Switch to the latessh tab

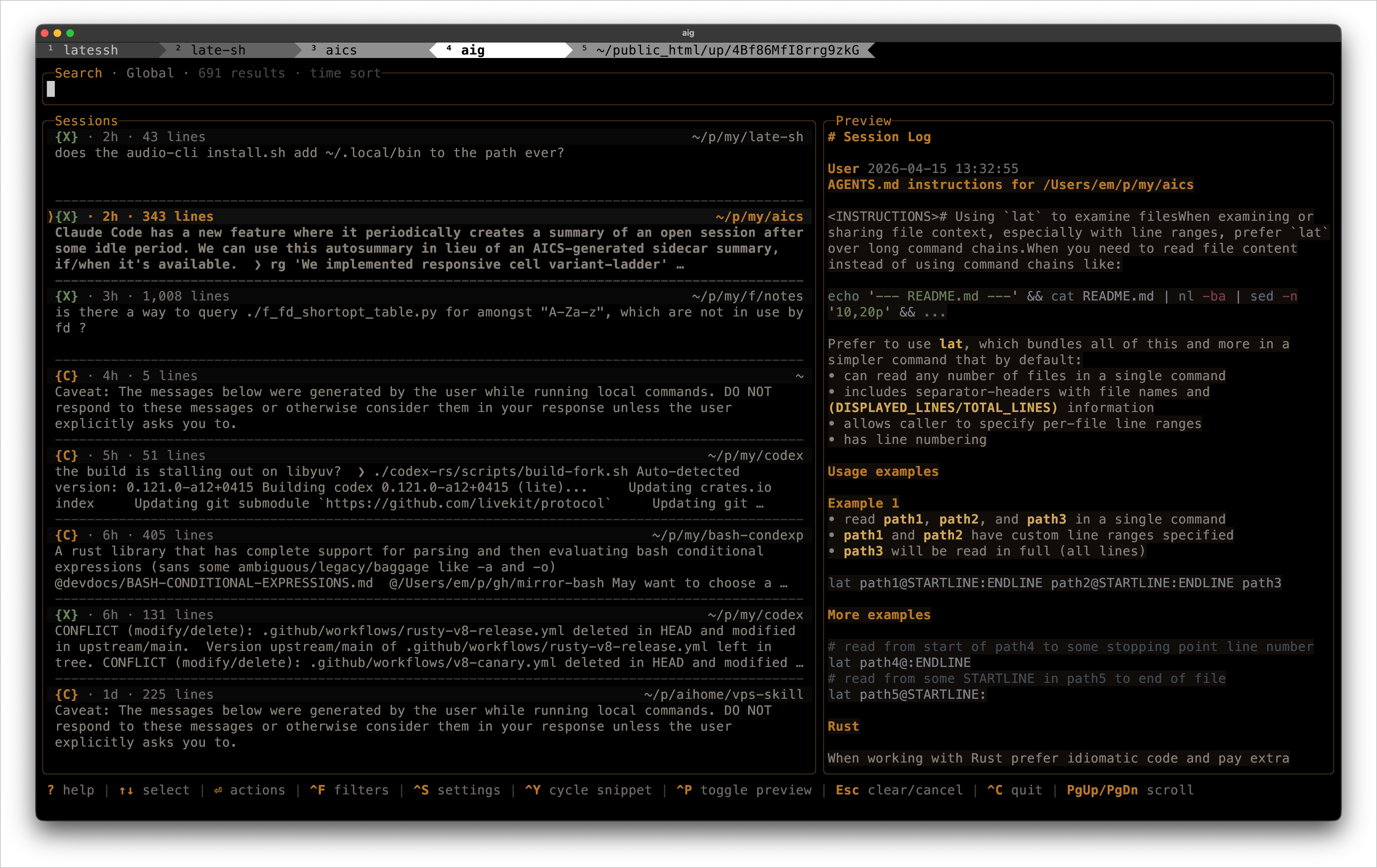90,50
